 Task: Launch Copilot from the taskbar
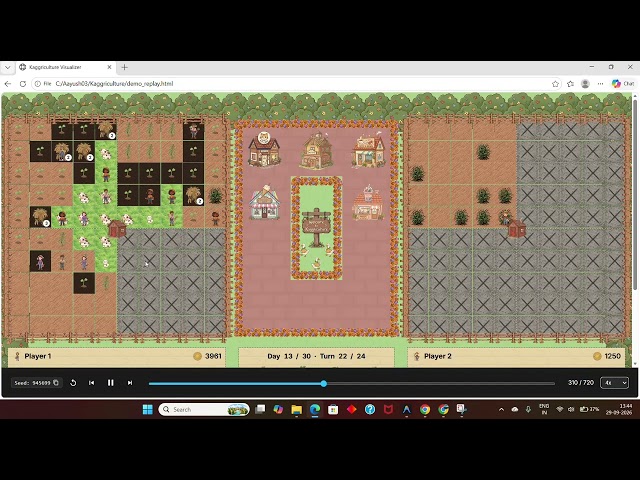(x=278, y=409)
